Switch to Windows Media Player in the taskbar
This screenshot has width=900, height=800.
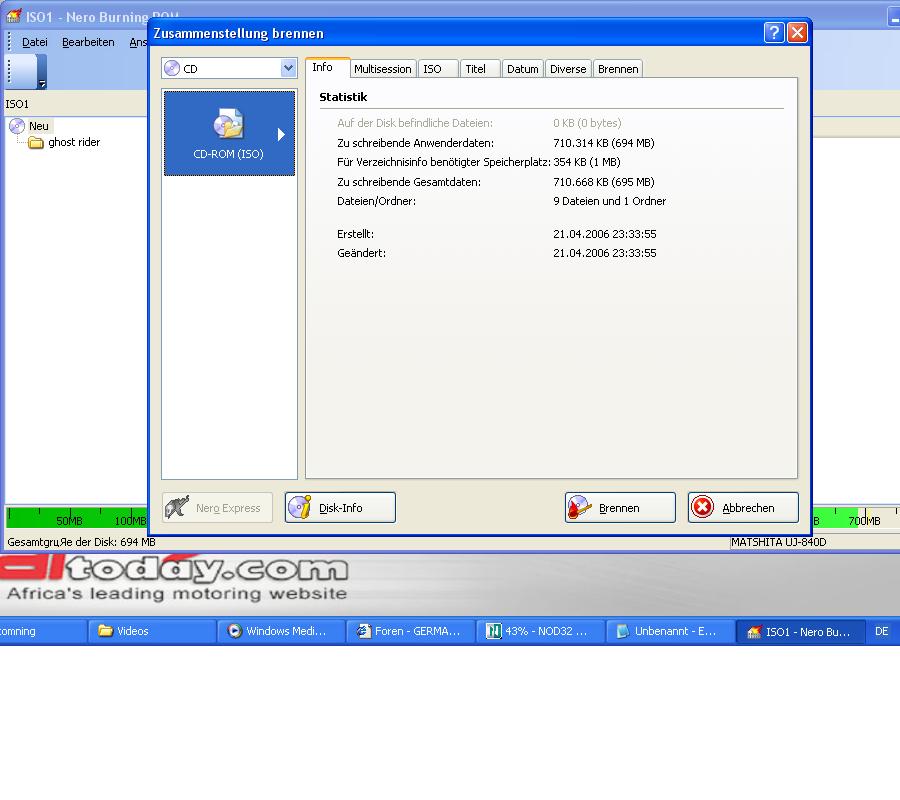point(281,631)
